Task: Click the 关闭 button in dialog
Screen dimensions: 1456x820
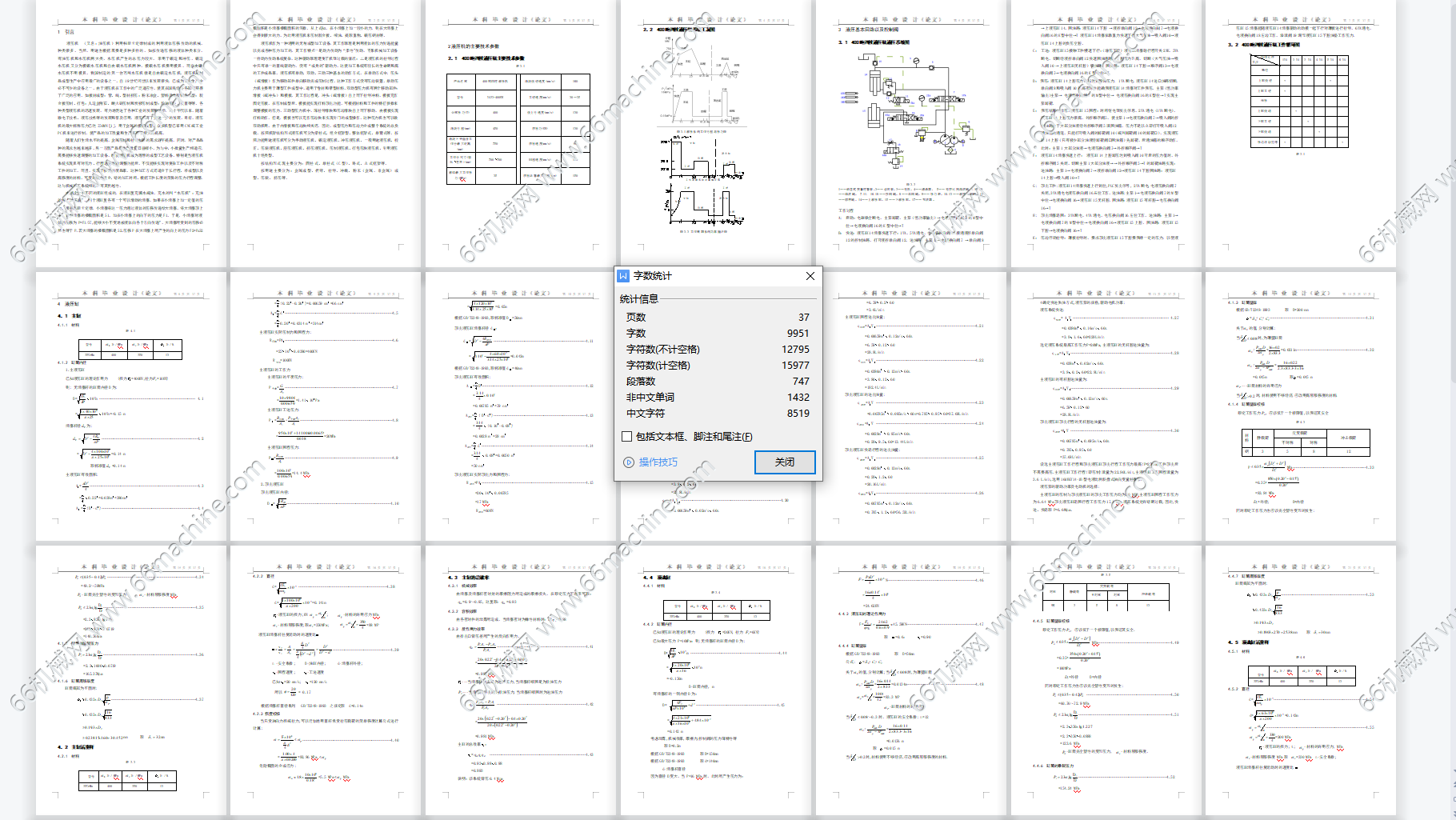Action: coord(784,462)
